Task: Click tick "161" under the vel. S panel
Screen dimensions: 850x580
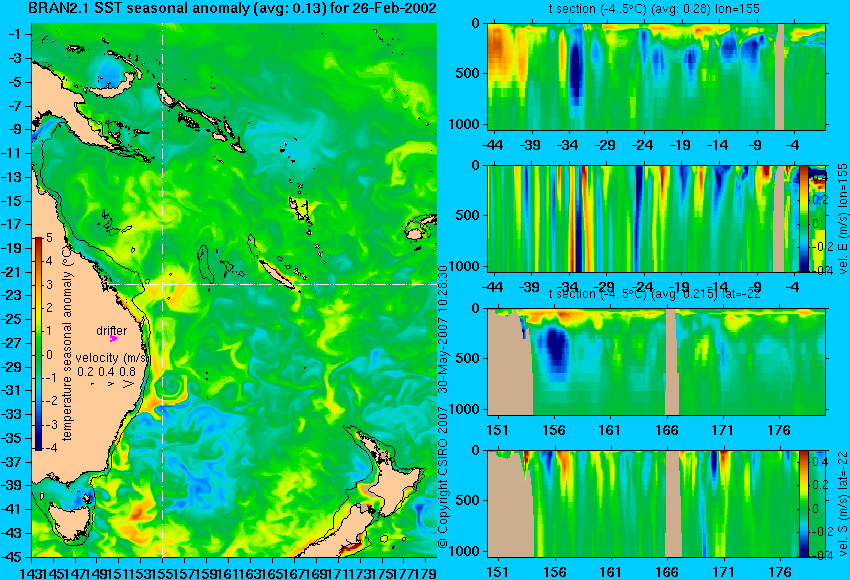Action: pyautogui.click(x=610, y=572)
